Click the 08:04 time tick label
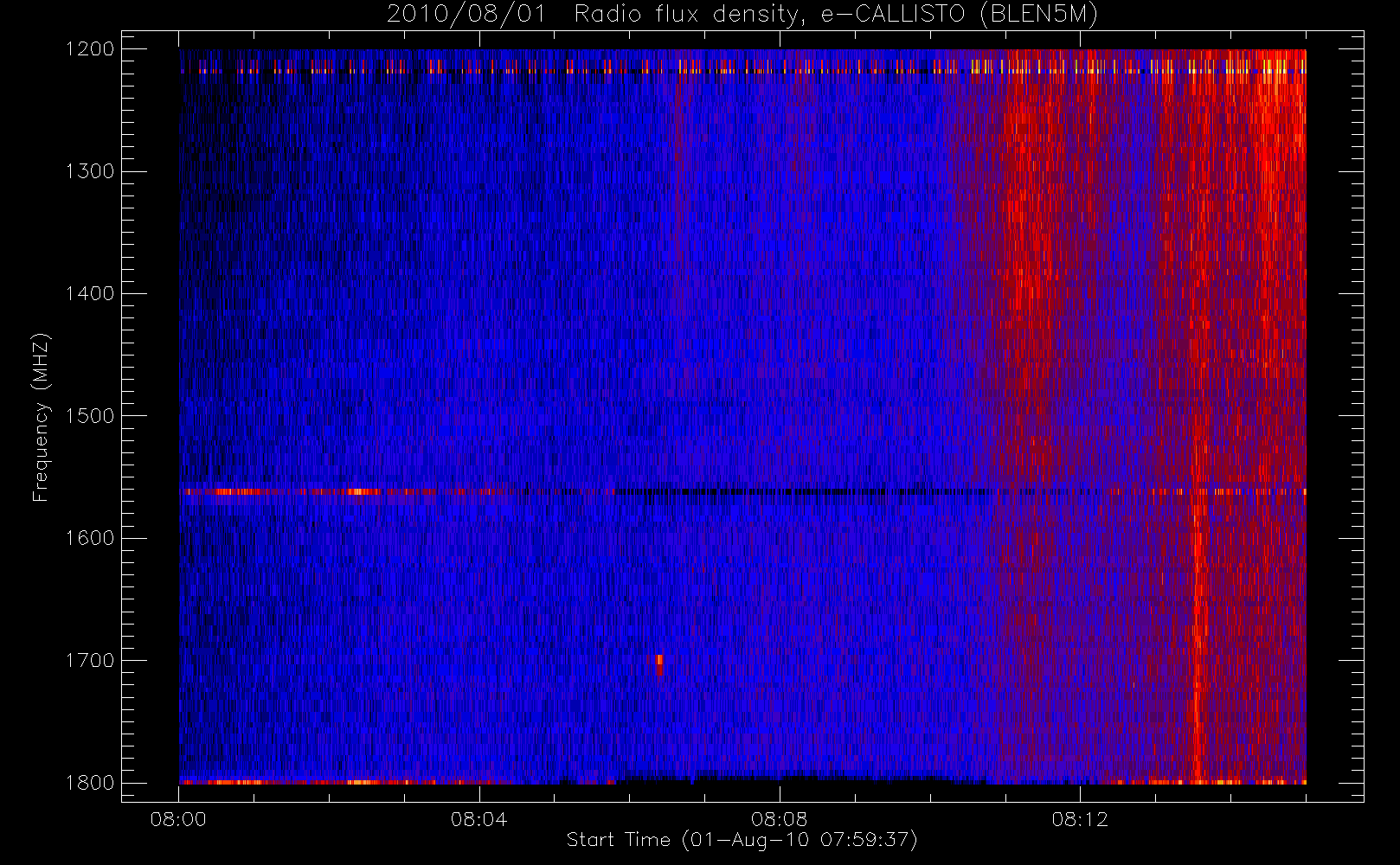 pos(478,819)
